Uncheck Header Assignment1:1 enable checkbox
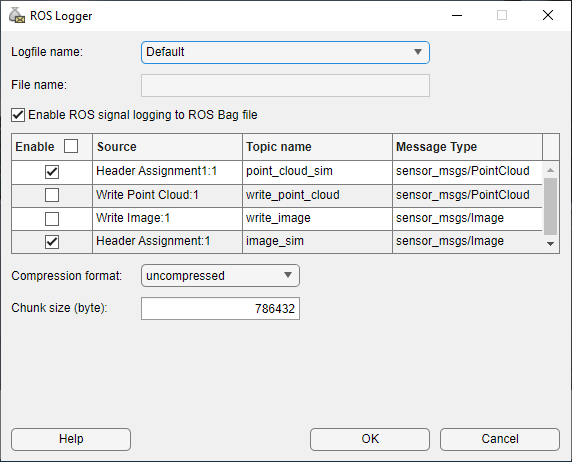 52,172
